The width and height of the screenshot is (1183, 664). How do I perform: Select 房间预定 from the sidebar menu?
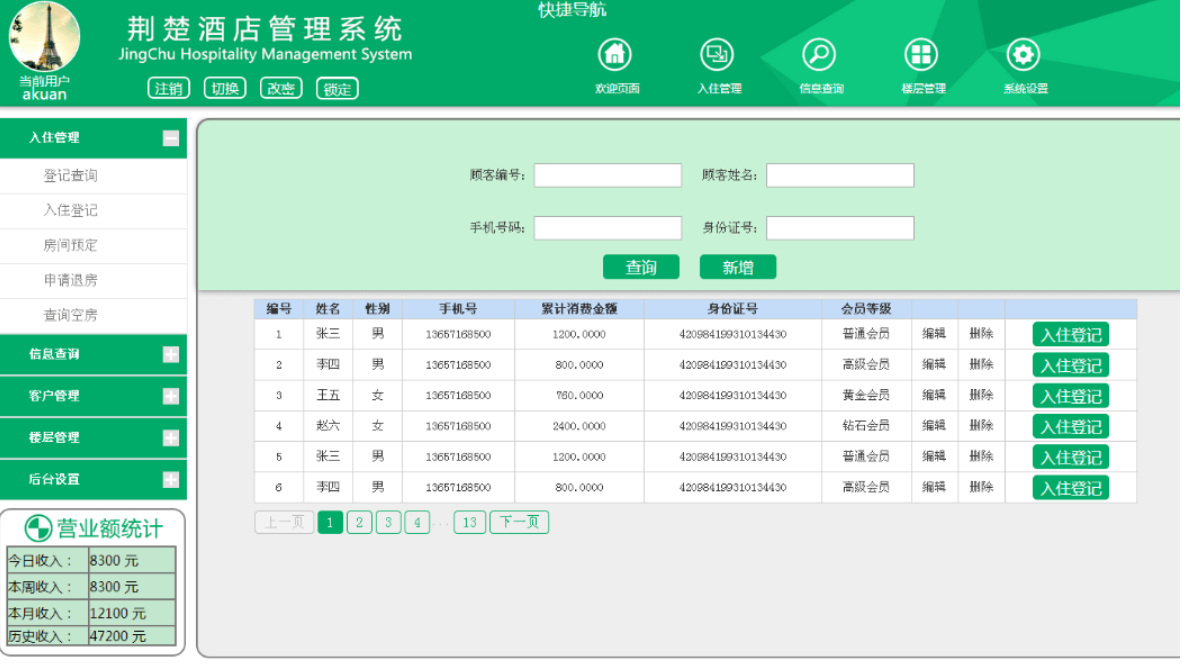[70, 246]
